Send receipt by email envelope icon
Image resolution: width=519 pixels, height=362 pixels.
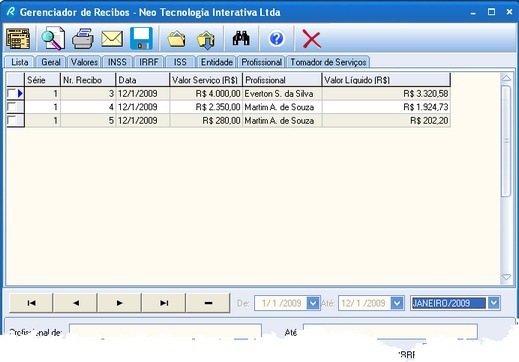pos(112,39)
